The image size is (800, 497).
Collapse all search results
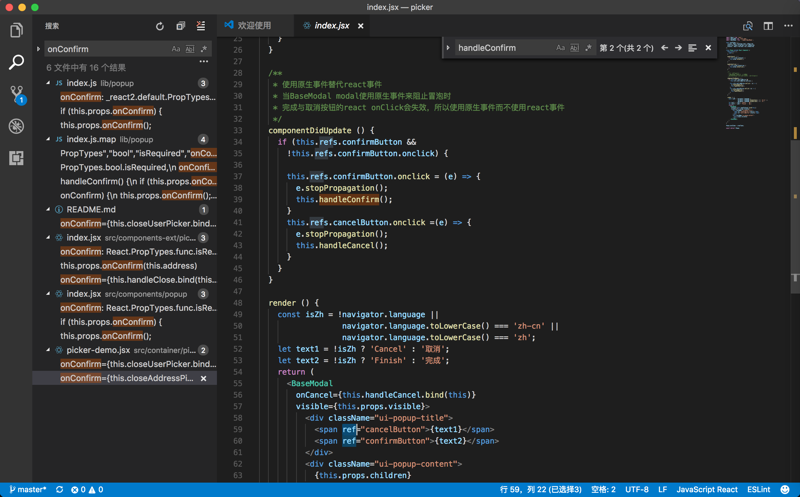pyautogui.click(x=181, y=26)
